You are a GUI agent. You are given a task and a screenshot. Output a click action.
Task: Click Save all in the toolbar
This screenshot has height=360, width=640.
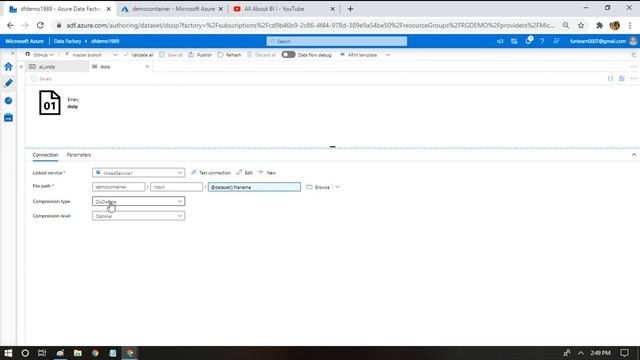tap(171, 55)
